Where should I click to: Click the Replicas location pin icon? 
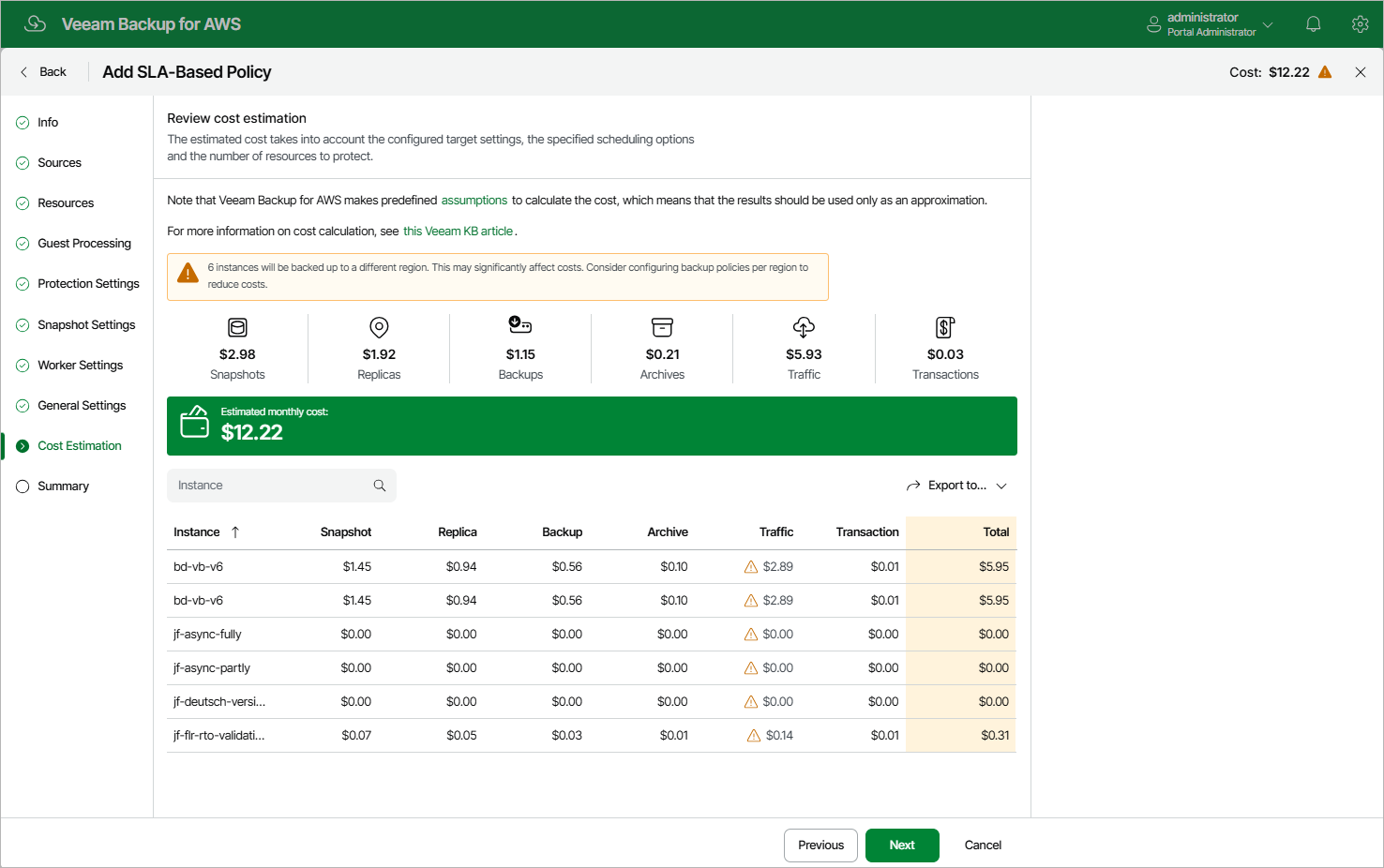(x=379, y=327)
